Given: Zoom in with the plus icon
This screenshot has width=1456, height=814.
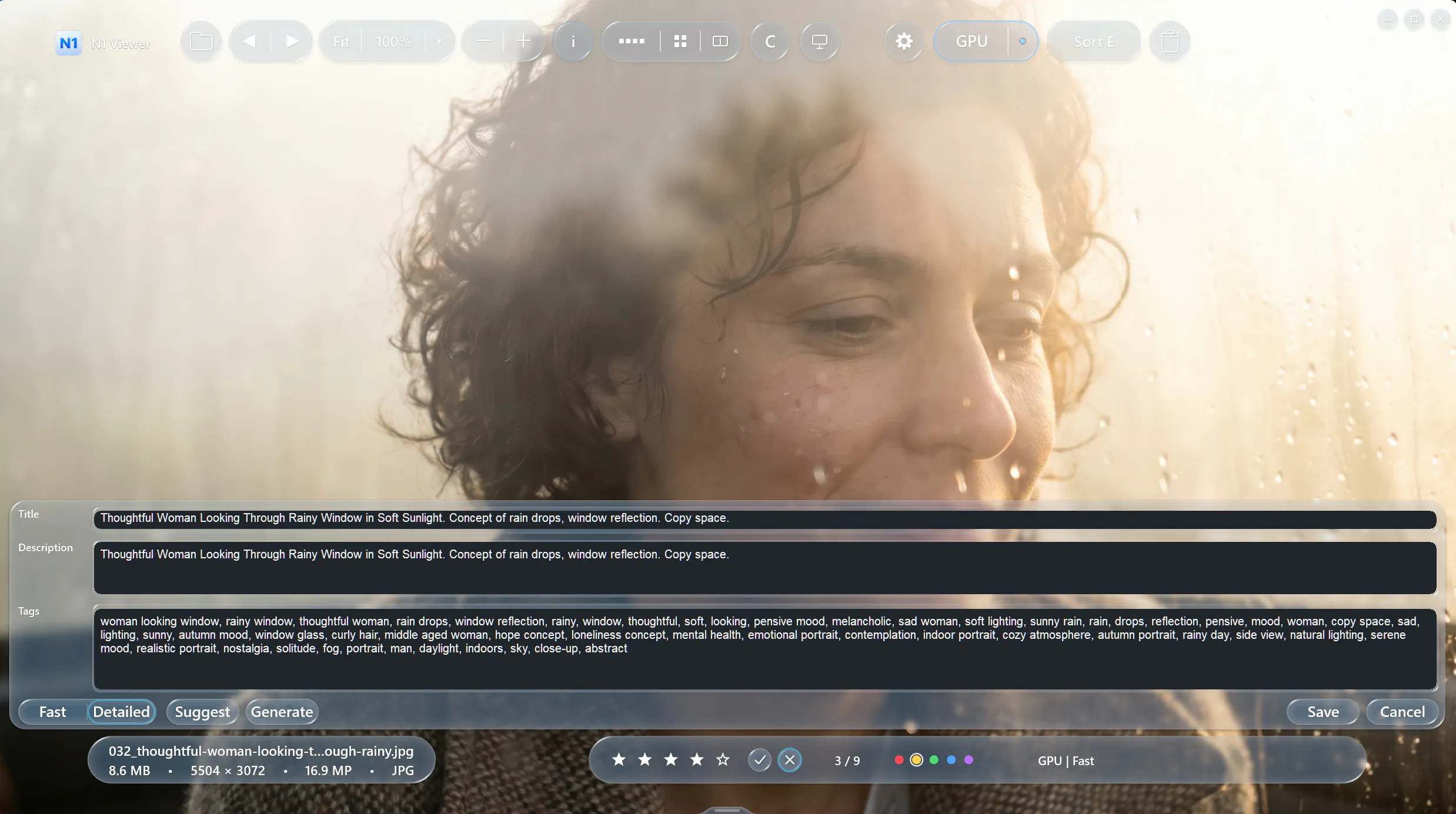Looking at the screenshot, I should click(523, 42).
